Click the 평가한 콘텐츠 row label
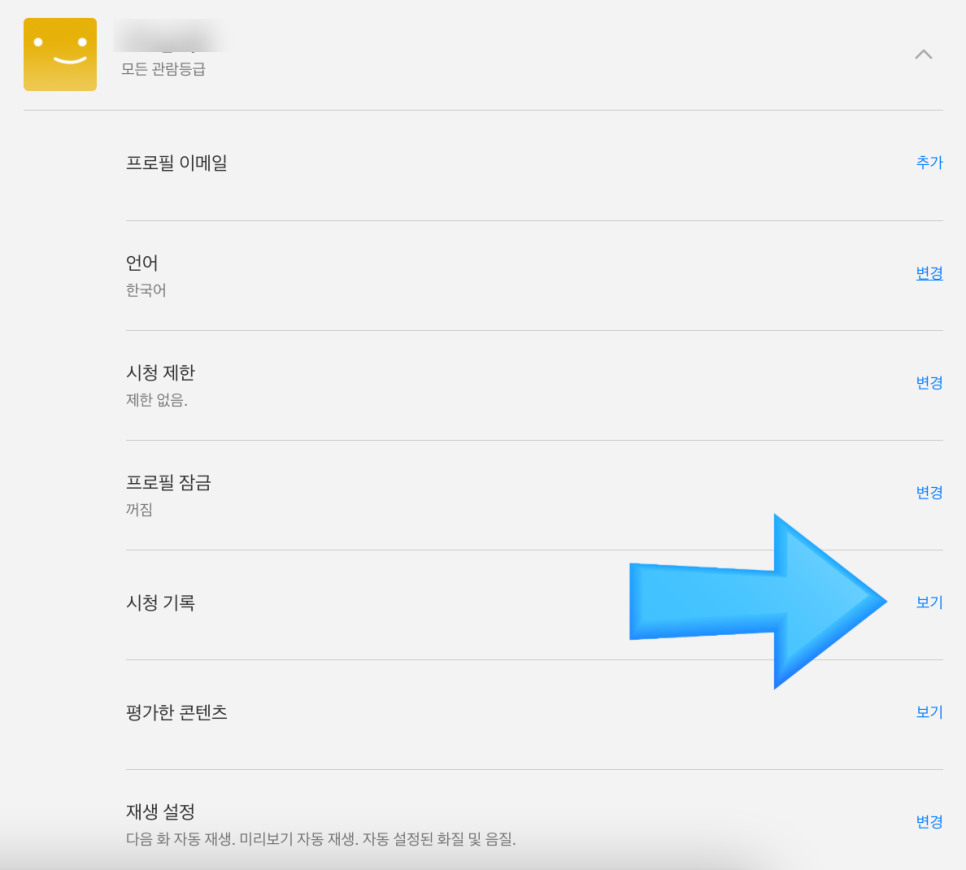The image size is (966, 870). pyautogui.click(x=177, y=712)
